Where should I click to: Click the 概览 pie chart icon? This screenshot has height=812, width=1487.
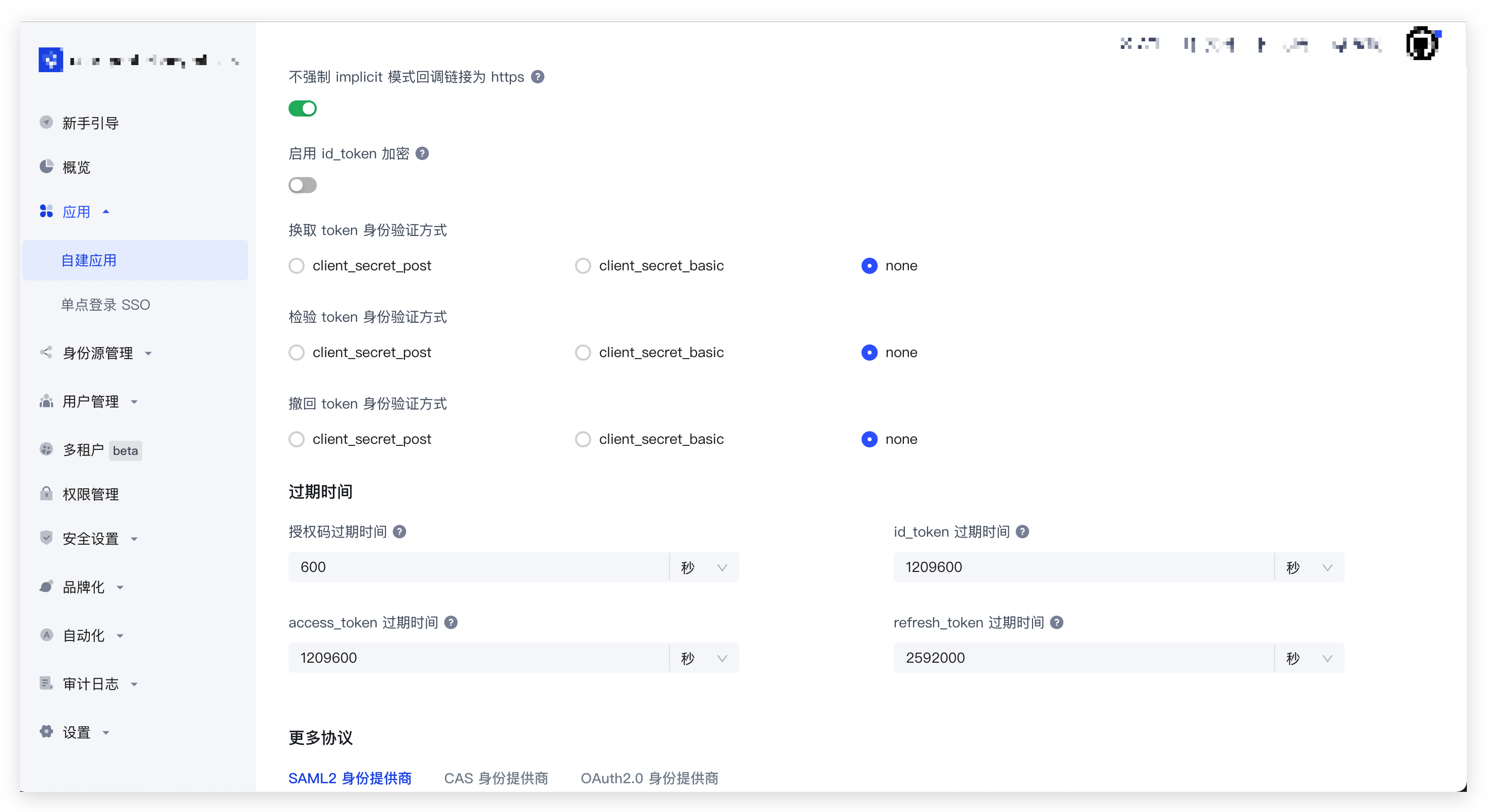46,167
